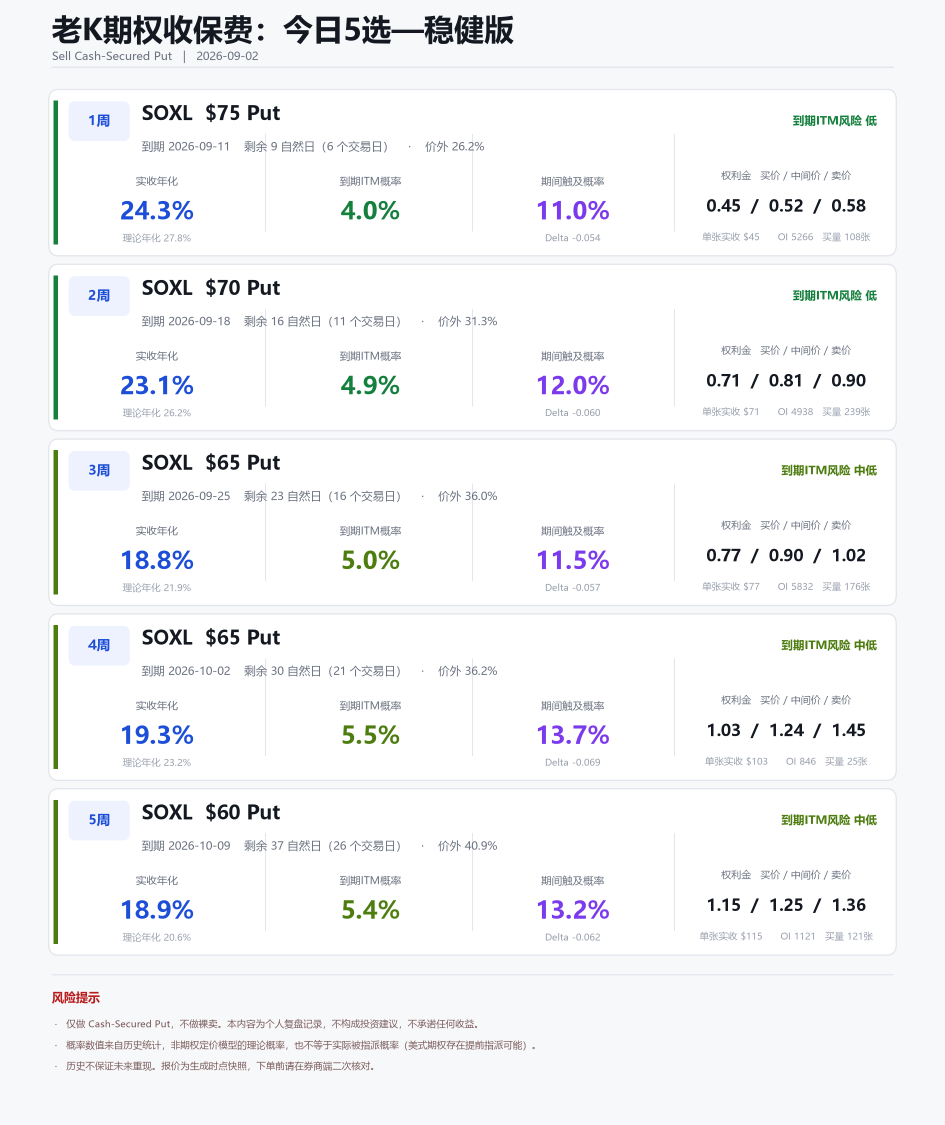Click expiry date 到期 2026-10-02
The image size is (945, 1125).
(186, 671)
